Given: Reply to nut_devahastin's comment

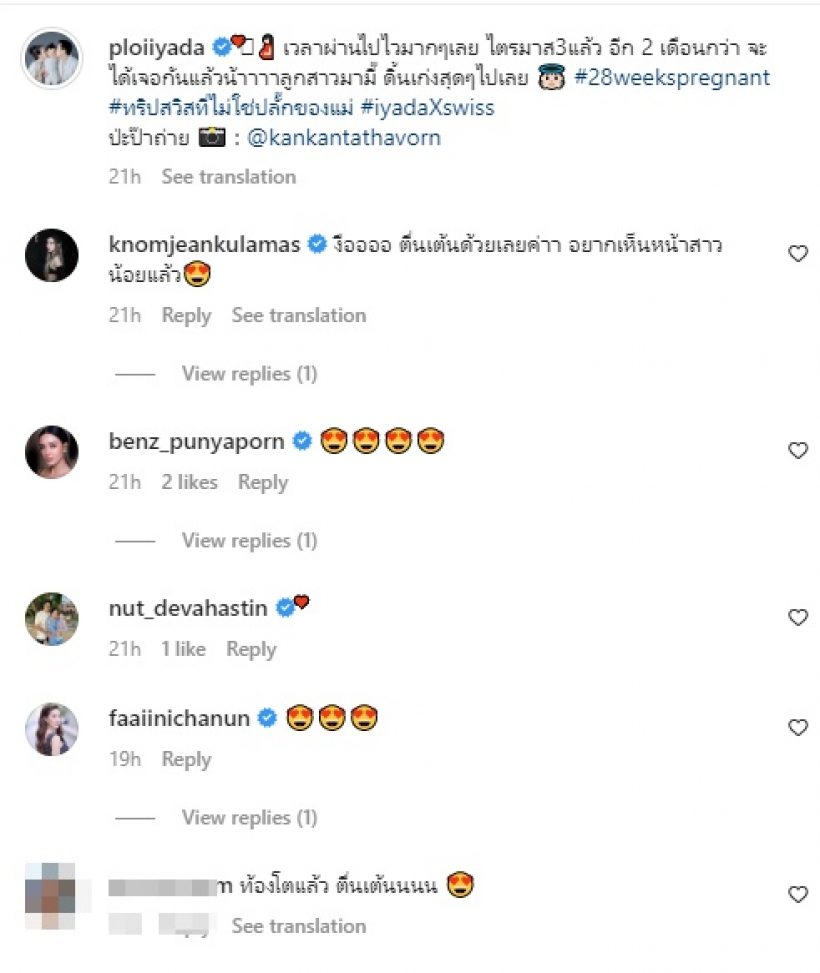Looking at the screenshot, I should 251,650.
